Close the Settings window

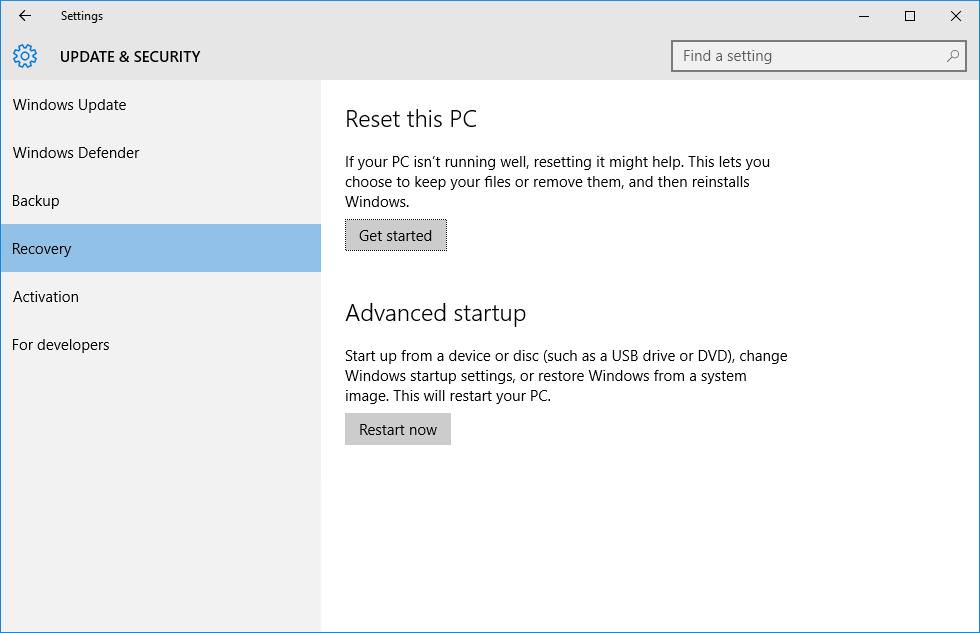tap(956, 16)
